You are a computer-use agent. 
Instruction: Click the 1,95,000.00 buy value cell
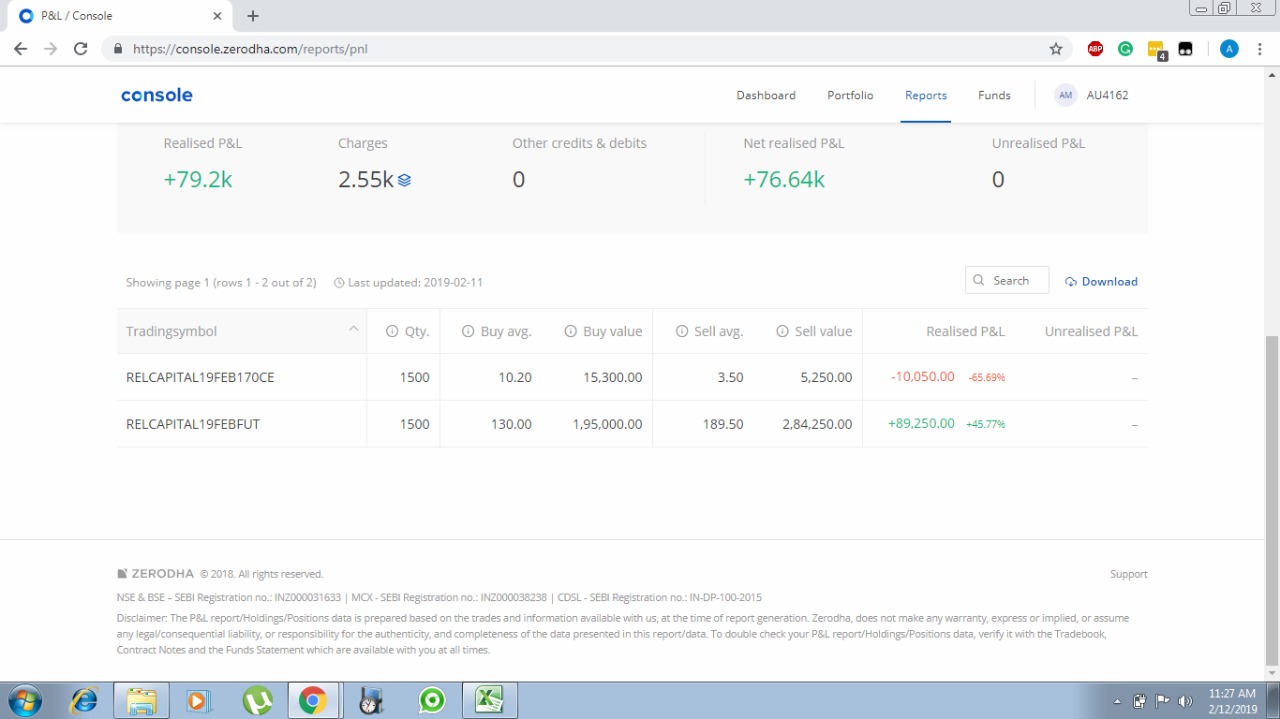click(x=607, y=424)
